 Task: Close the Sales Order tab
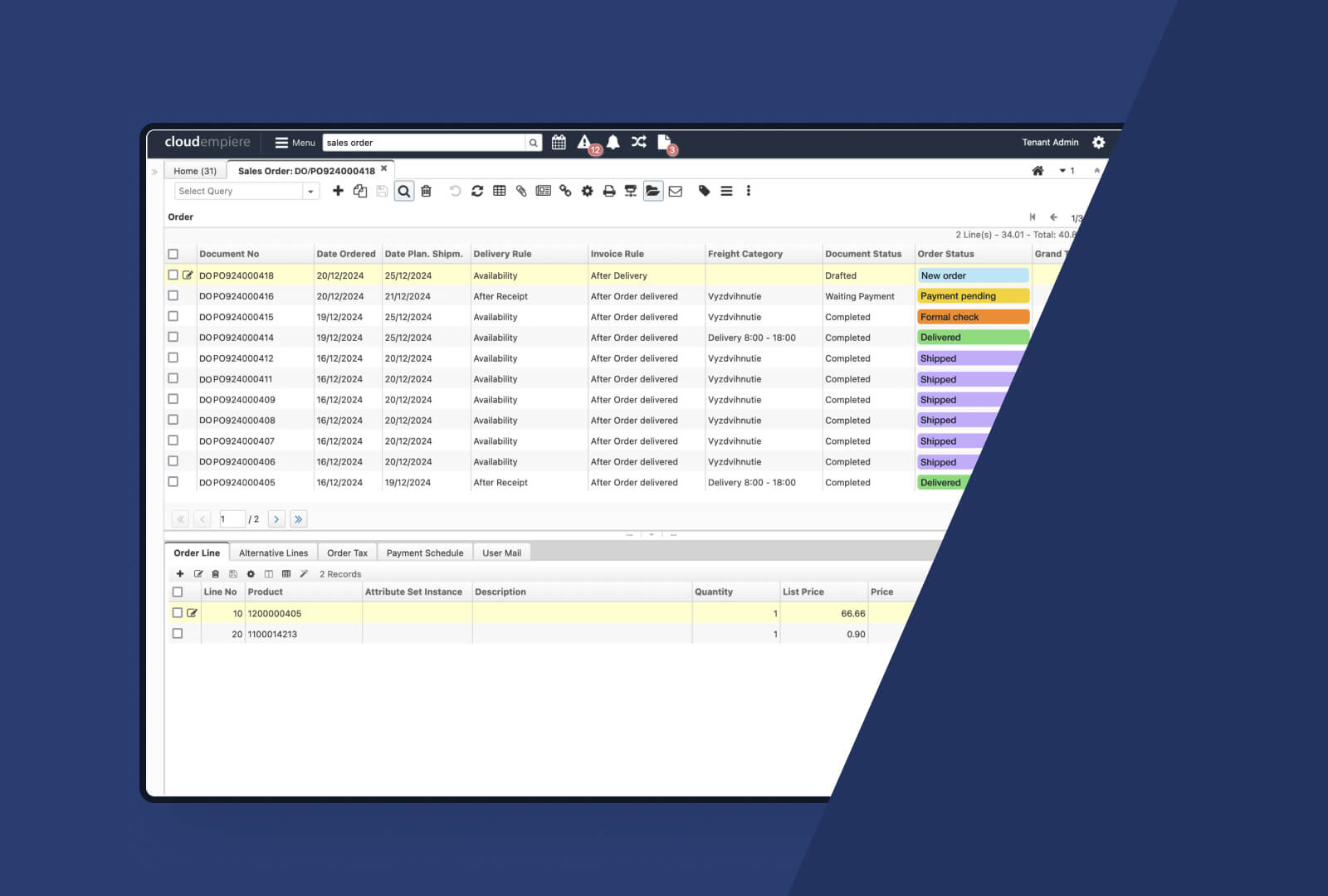(x=384, y=168)
